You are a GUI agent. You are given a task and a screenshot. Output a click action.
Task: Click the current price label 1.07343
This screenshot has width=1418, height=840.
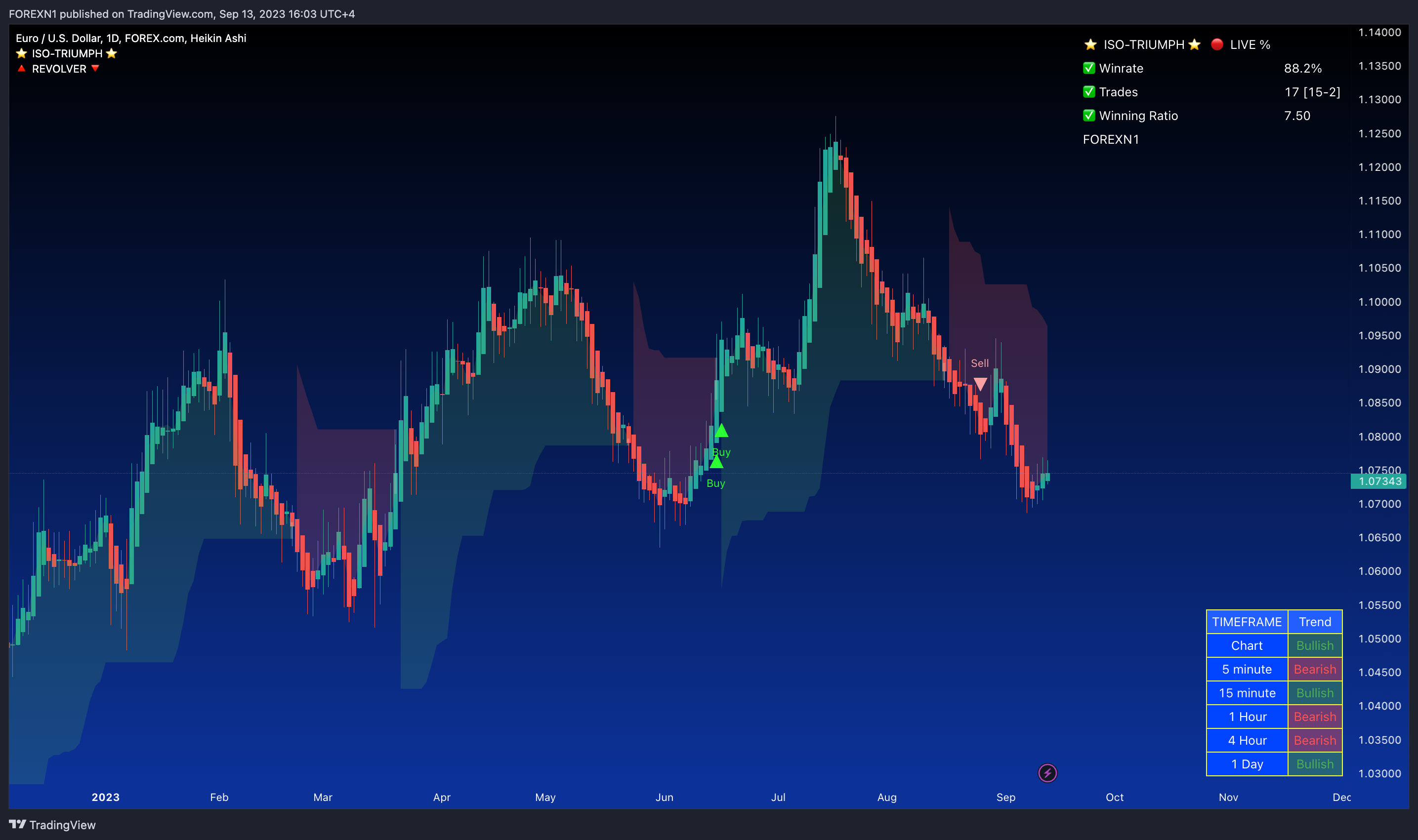coord(1380,481)
